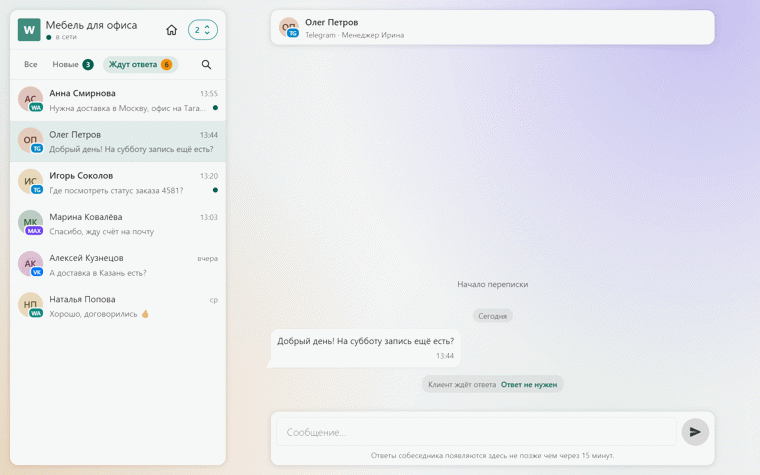Click Алексей Кузнецов's avatar with VK badge

pyautogui.click(x=31, y=264)
